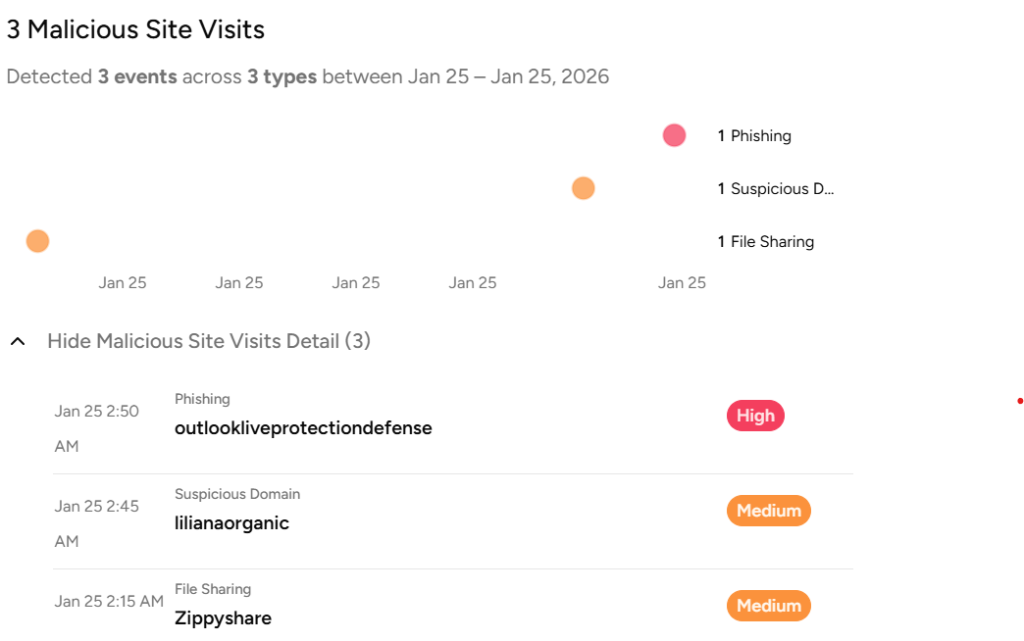Click the small red dot at right edge
Viewport: 1024px width, 641px height.
pos(1020,401)
